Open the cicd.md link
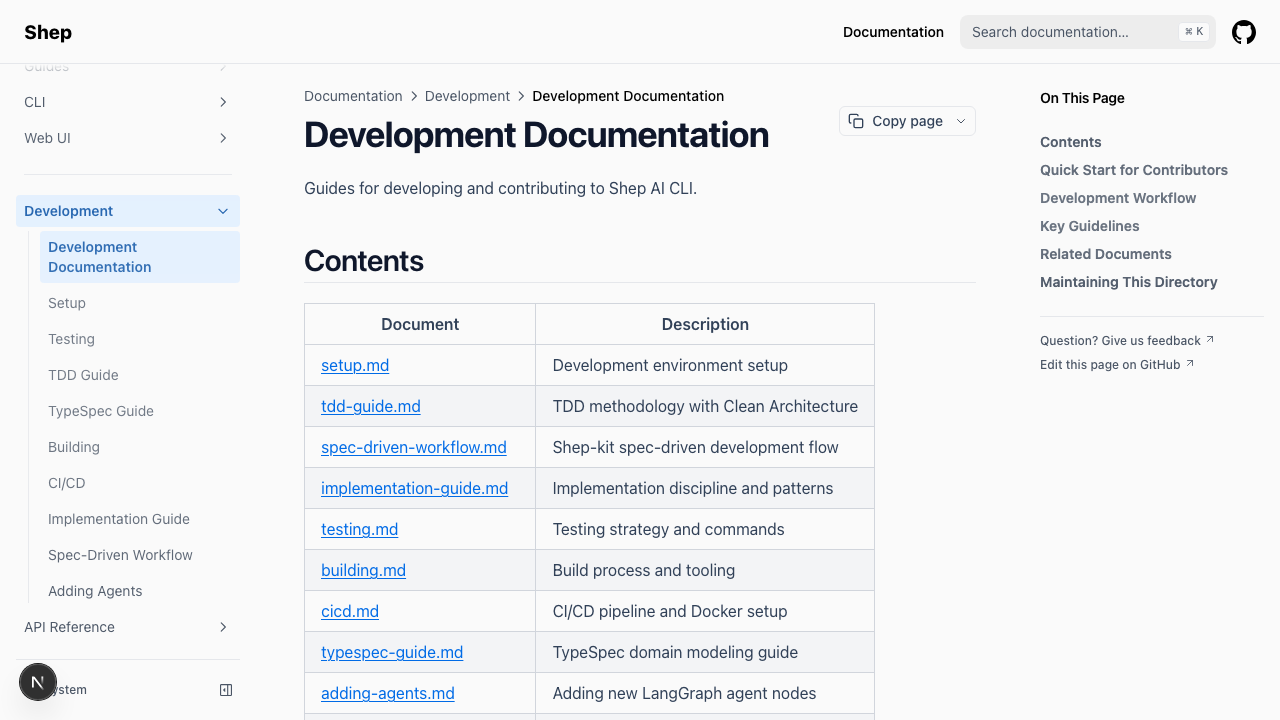Viewport: 1280px width, 720px height. point(350,611)
